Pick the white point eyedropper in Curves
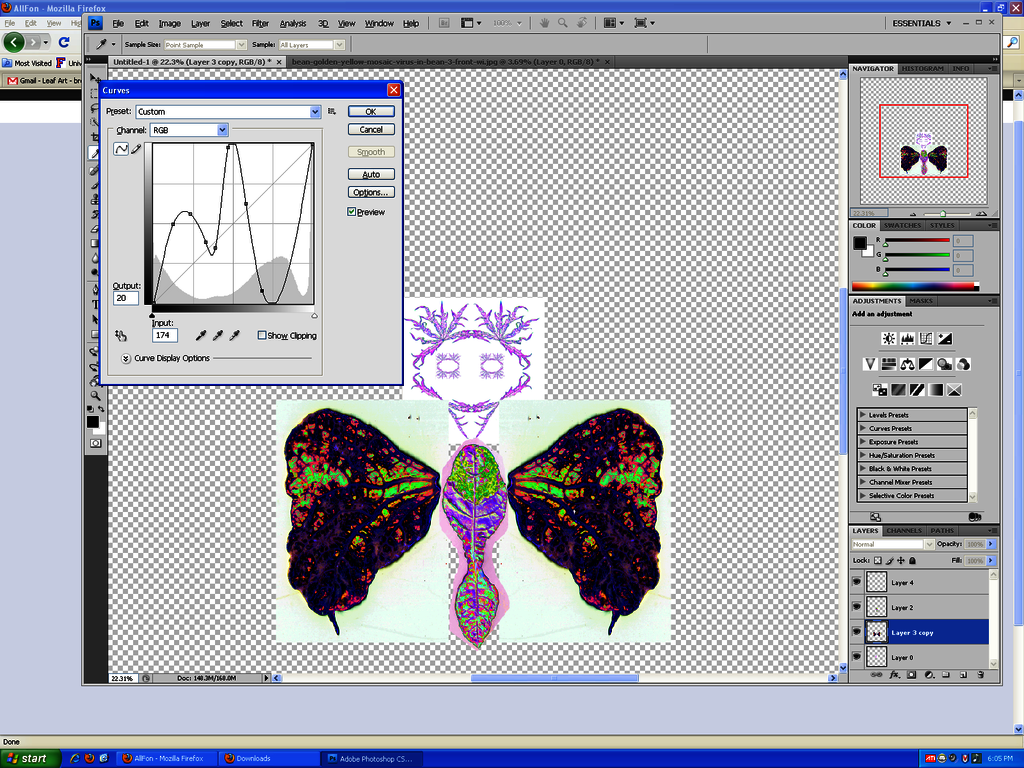Image resolution: width=1024 pixels, height=768 pixels. click(235, 336)
